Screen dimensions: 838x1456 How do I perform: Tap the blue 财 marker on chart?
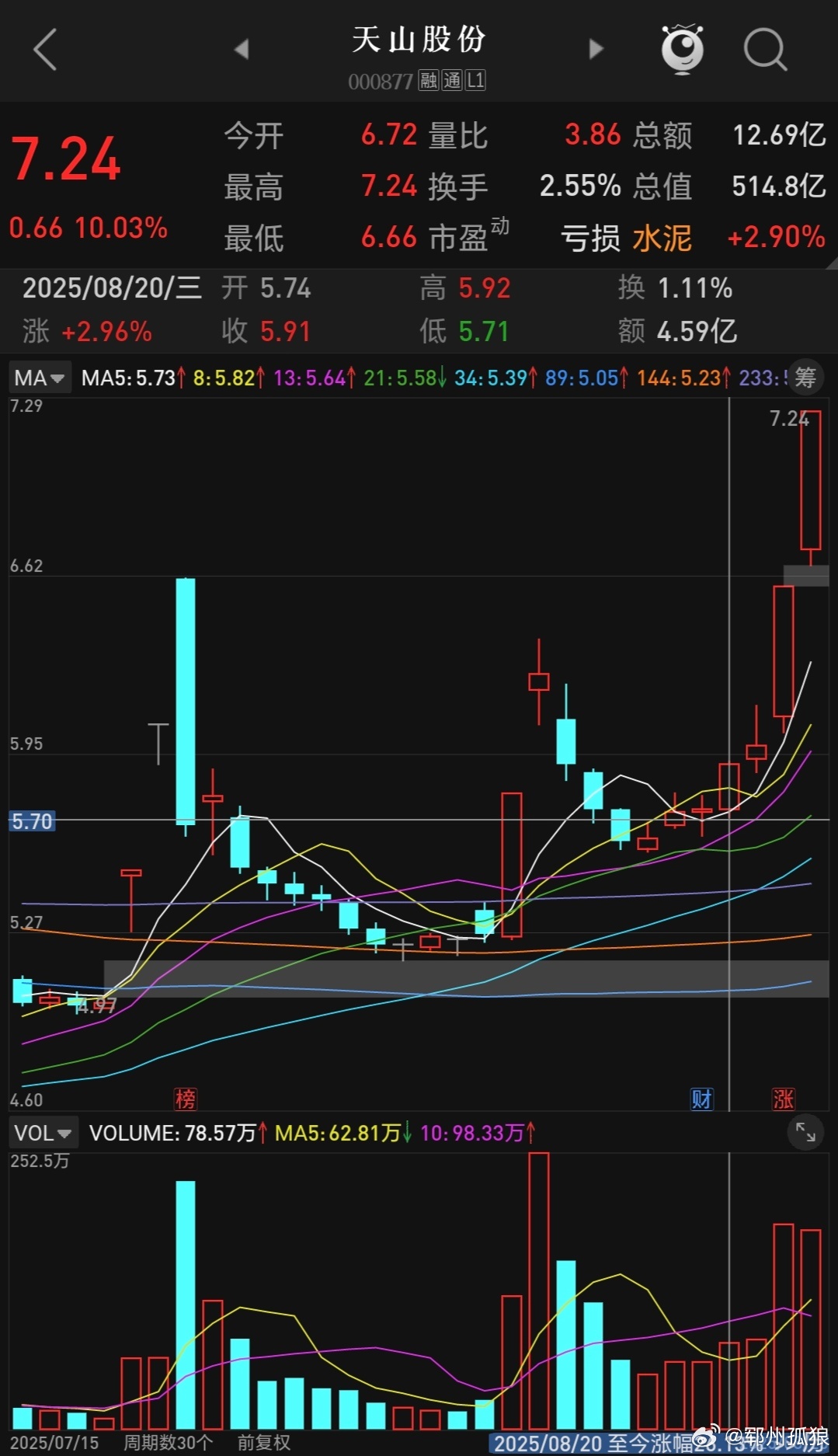(701, 1099)
